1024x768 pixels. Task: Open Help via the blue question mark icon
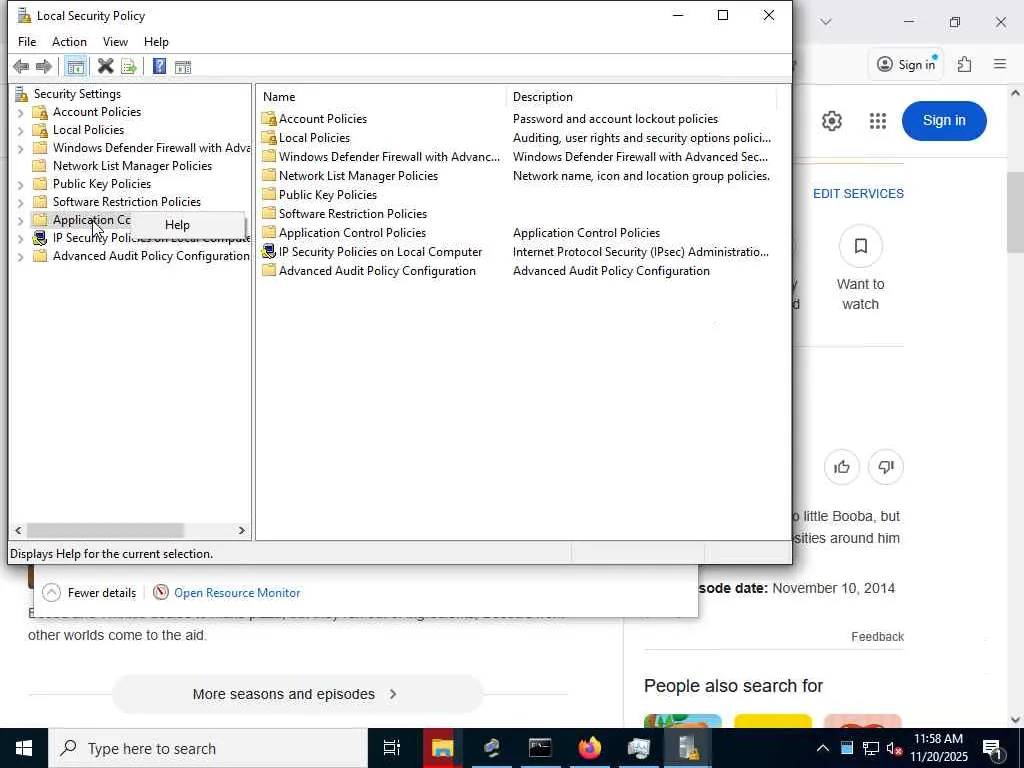159,66
